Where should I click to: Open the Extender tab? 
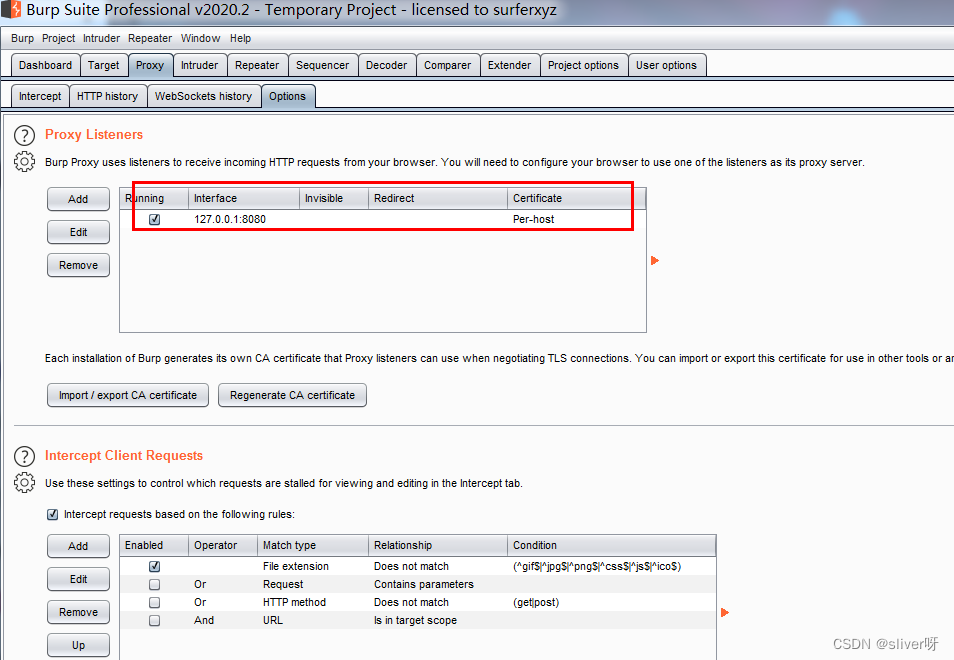(x=509, y=65)
